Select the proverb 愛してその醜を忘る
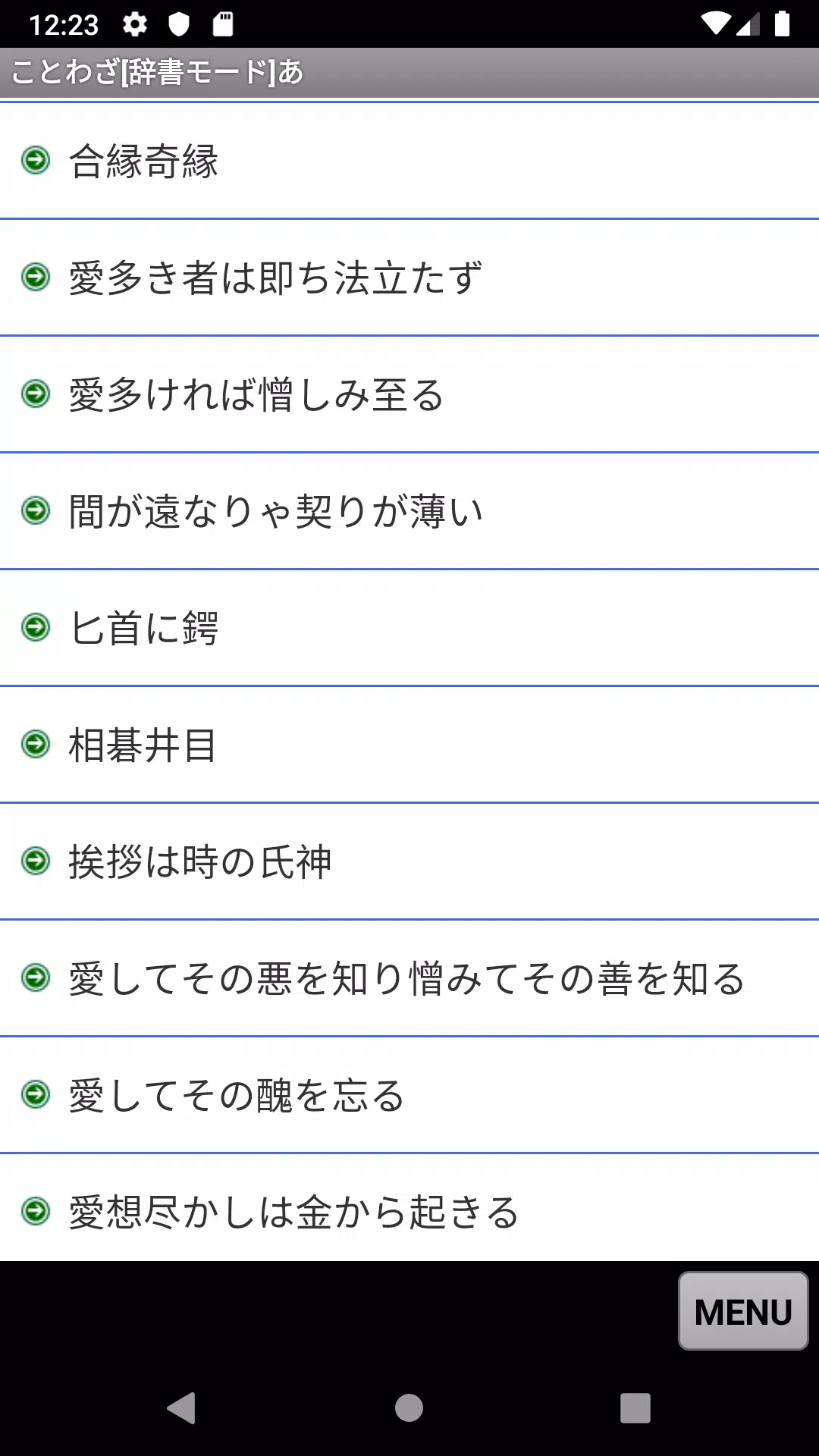Image resolution: width=819 pixels, height=1456 pixels. (x=235, y=1094)
